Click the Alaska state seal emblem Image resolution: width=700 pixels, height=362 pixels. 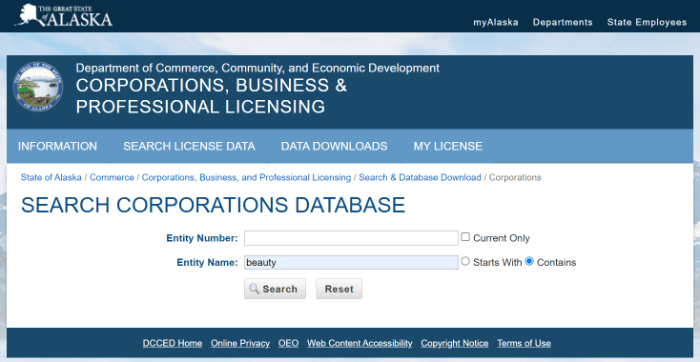click(38, 87)
